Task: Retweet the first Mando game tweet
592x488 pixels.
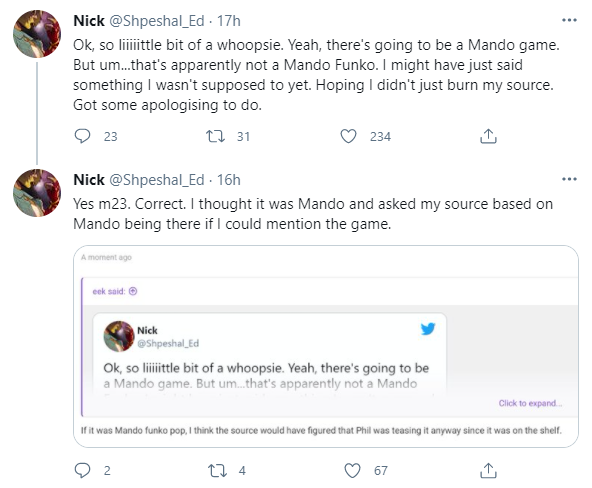Action: coord(215,136)
